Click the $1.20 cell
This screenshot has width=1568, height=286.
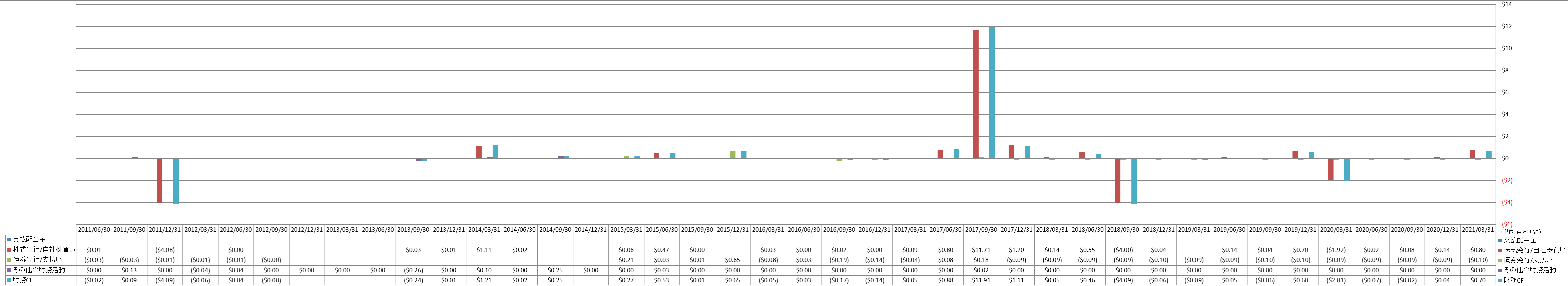1017,250
